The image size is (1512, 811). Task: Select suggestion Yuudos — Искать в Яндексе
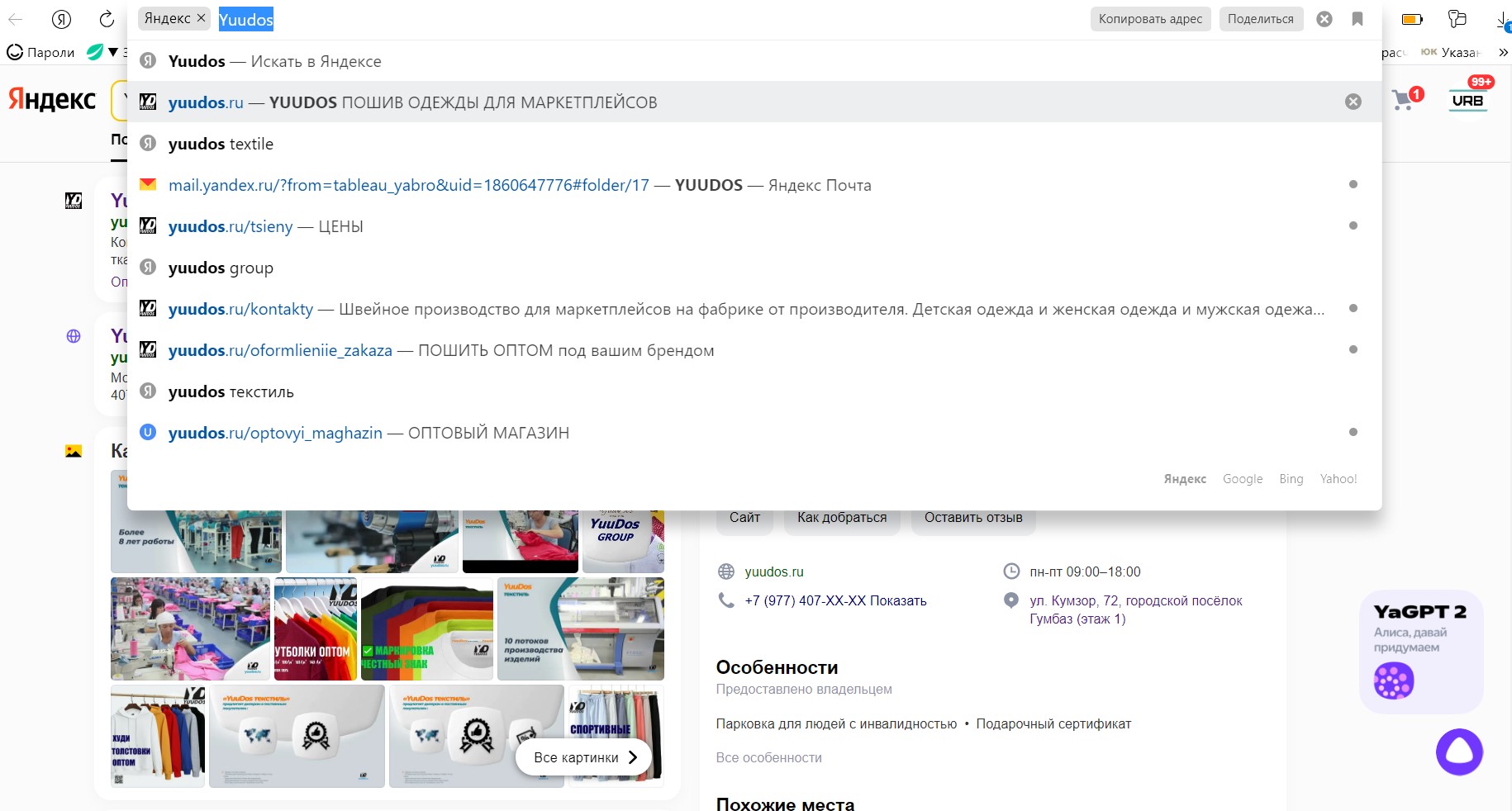[x=754, y=61]
